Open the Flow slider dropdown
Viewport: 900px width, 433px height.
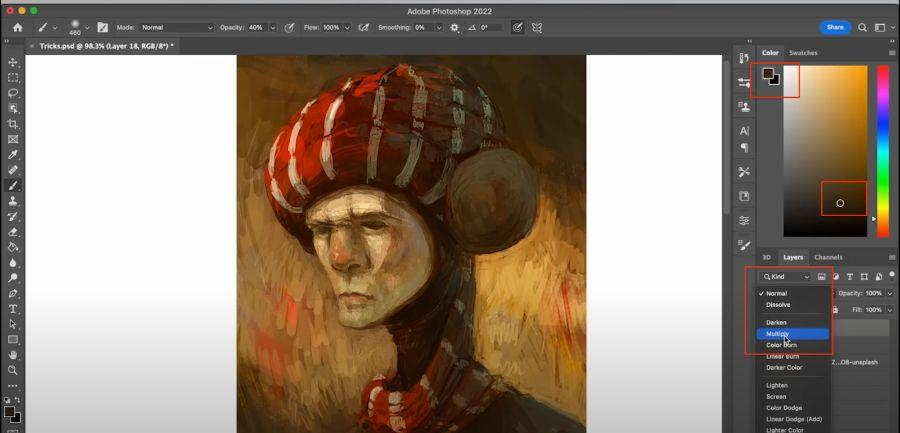[347, 28]
